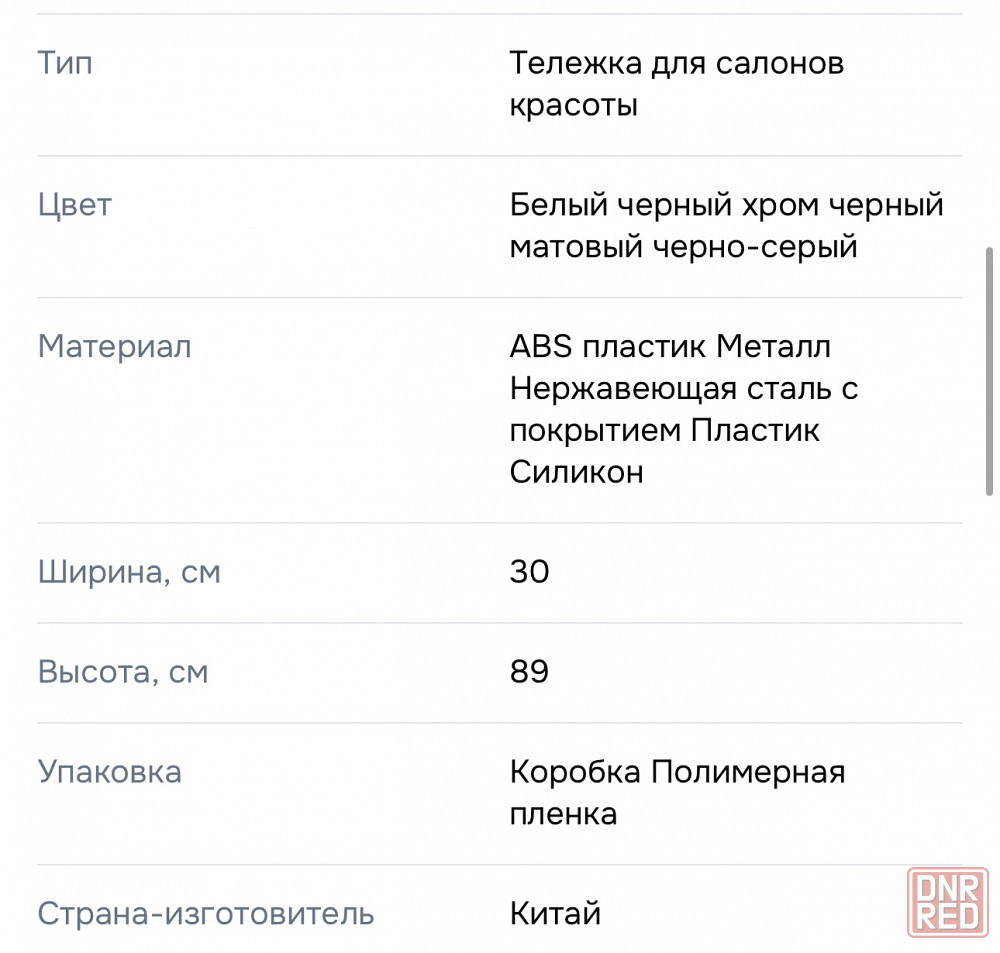Select the "Цвет" row label
Image resolution: width=1000 pixels, height=953 pixels.
pos(75,205)
